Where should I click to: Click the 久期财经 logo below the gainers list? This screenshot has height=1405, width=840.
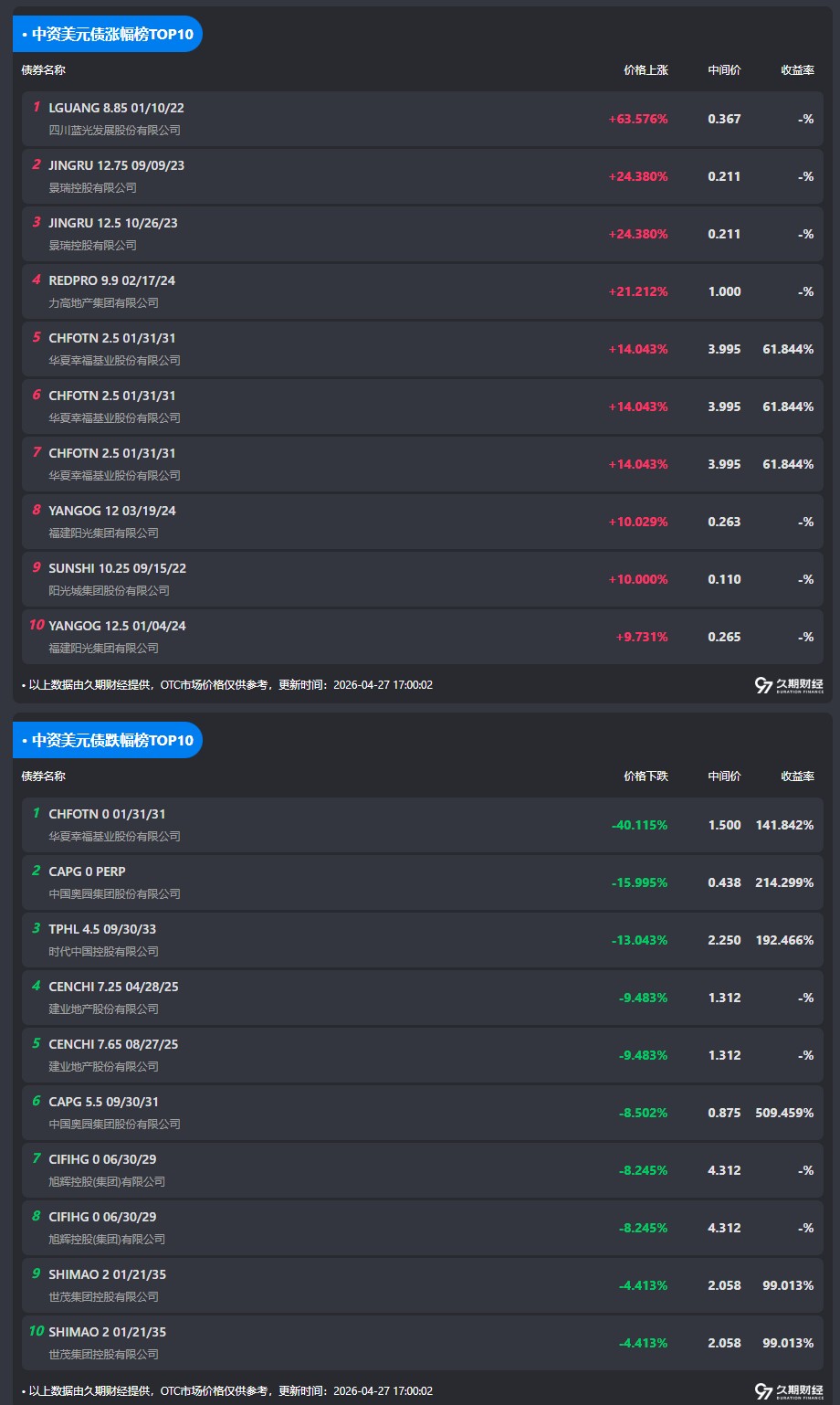tap(789, 685)
